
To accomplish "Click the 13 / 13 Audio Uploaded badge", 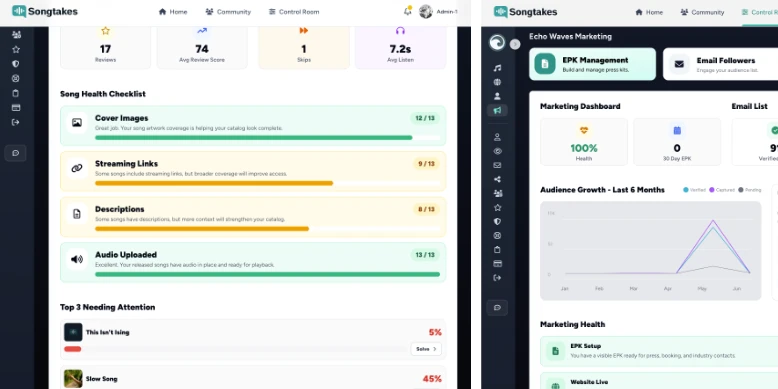I will coord(425,255).
